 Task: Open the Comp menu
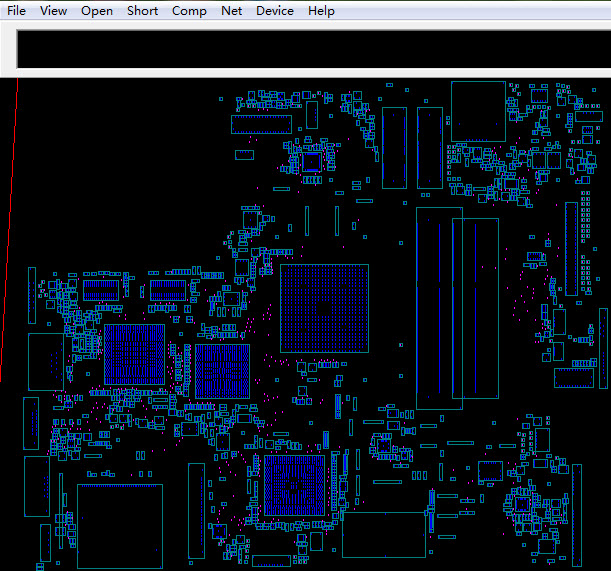[189, 11]
